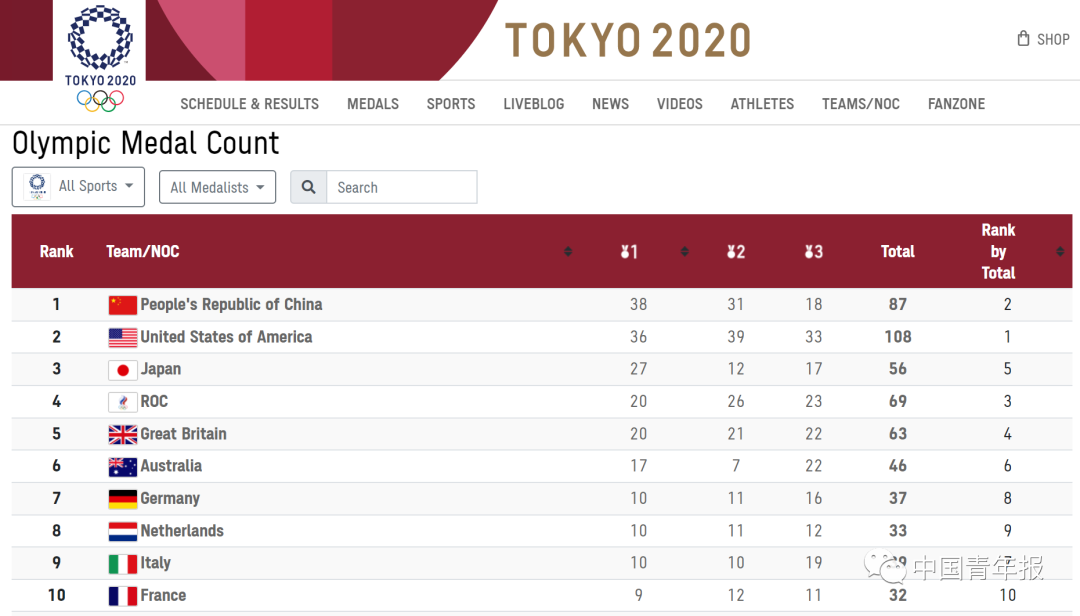This screenshot has height=616, width=1080.
Task: Click the bronze medal column icon
Action: tap(813, 252)
